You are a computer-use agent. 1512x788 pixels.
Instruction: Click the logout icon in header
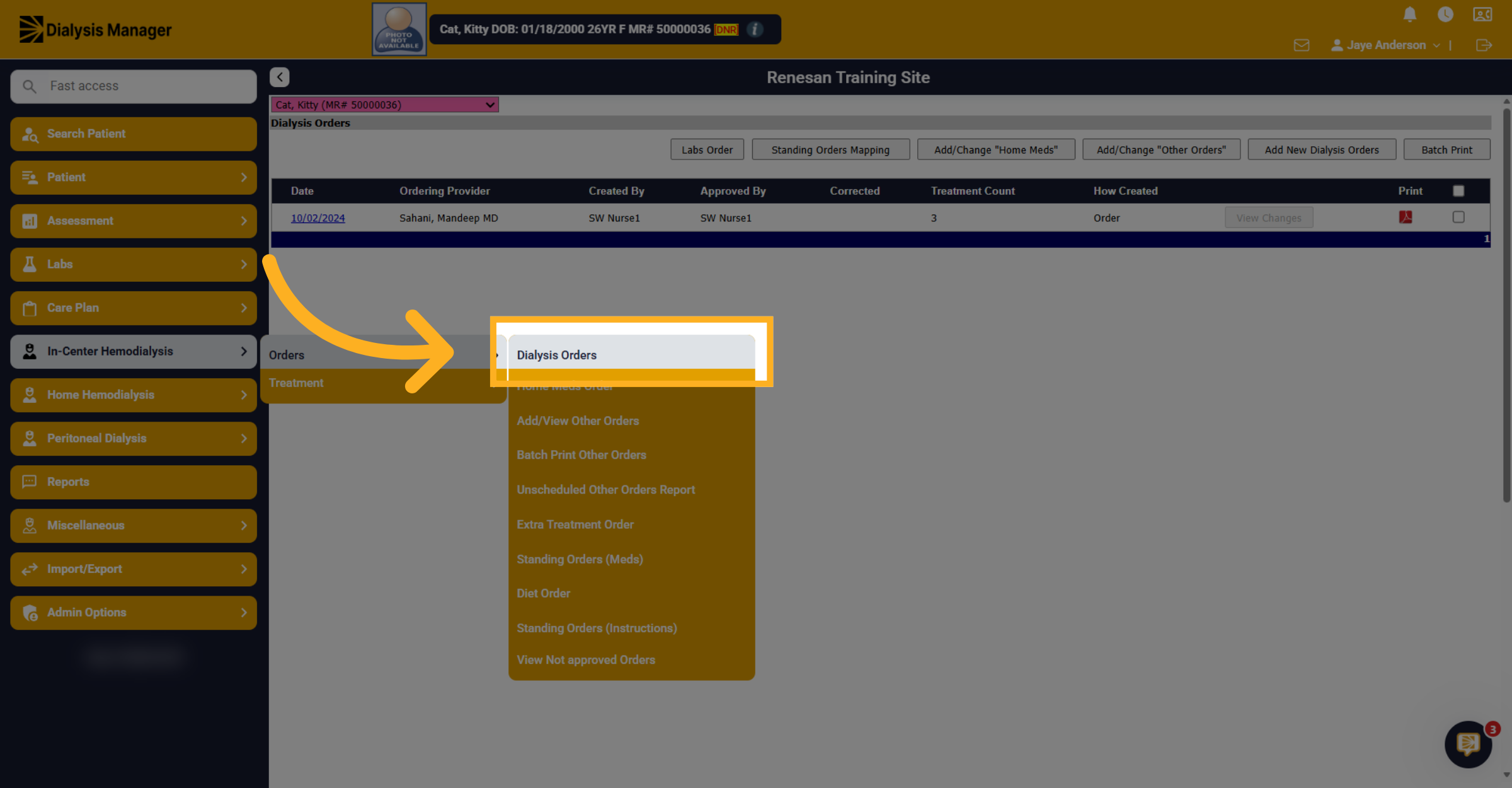coord(1484,45)
